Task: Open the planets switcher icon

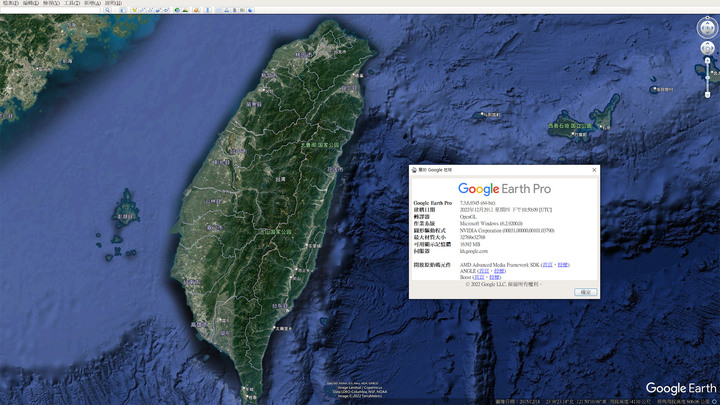Action: coord(196,10)
